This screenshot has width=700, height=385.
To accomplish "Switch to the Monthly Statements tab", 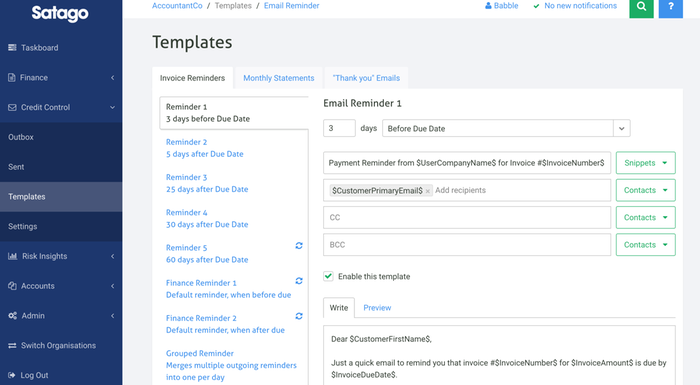I will pyautogui.click(x=279, y=78).
